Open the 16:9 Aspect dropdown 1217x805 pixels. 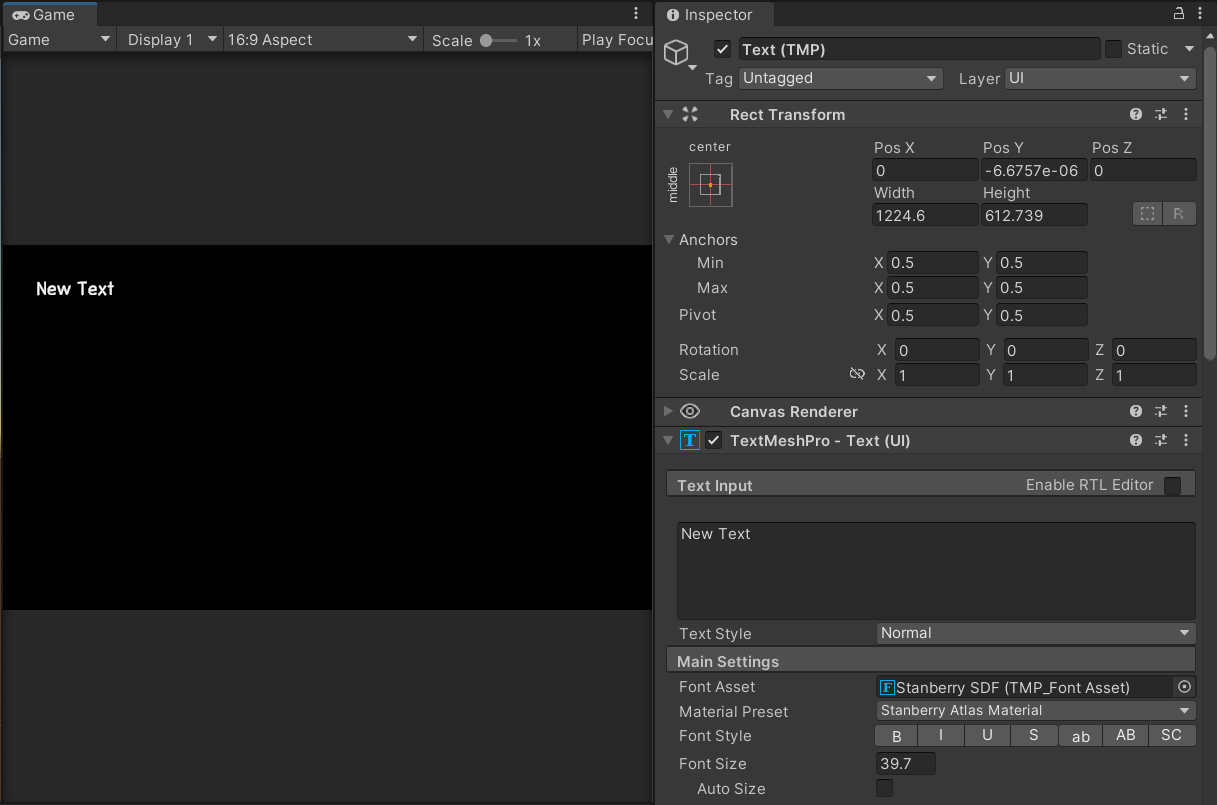322,40
